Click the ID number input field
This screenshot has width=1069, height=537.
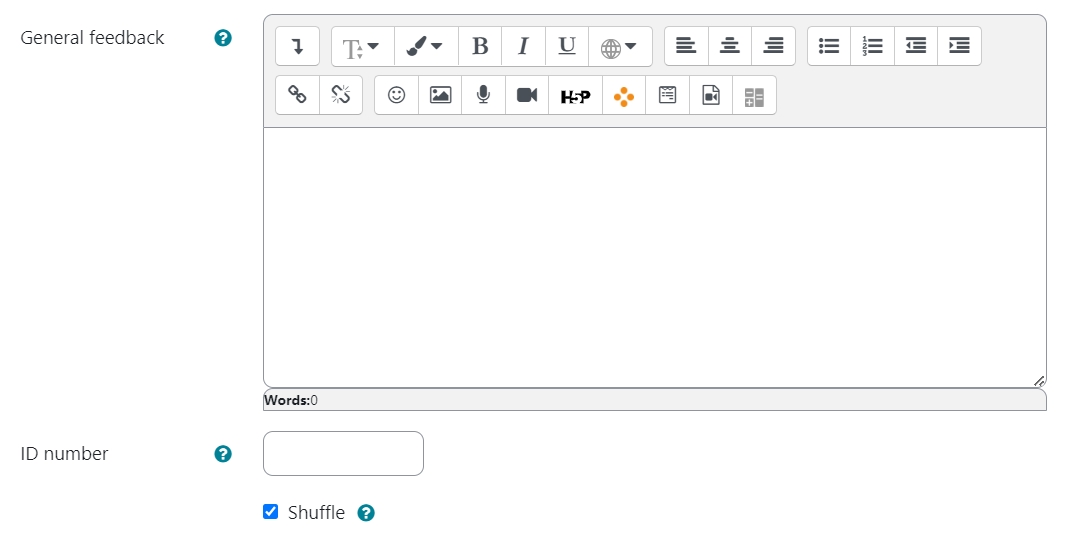[343, 454]
